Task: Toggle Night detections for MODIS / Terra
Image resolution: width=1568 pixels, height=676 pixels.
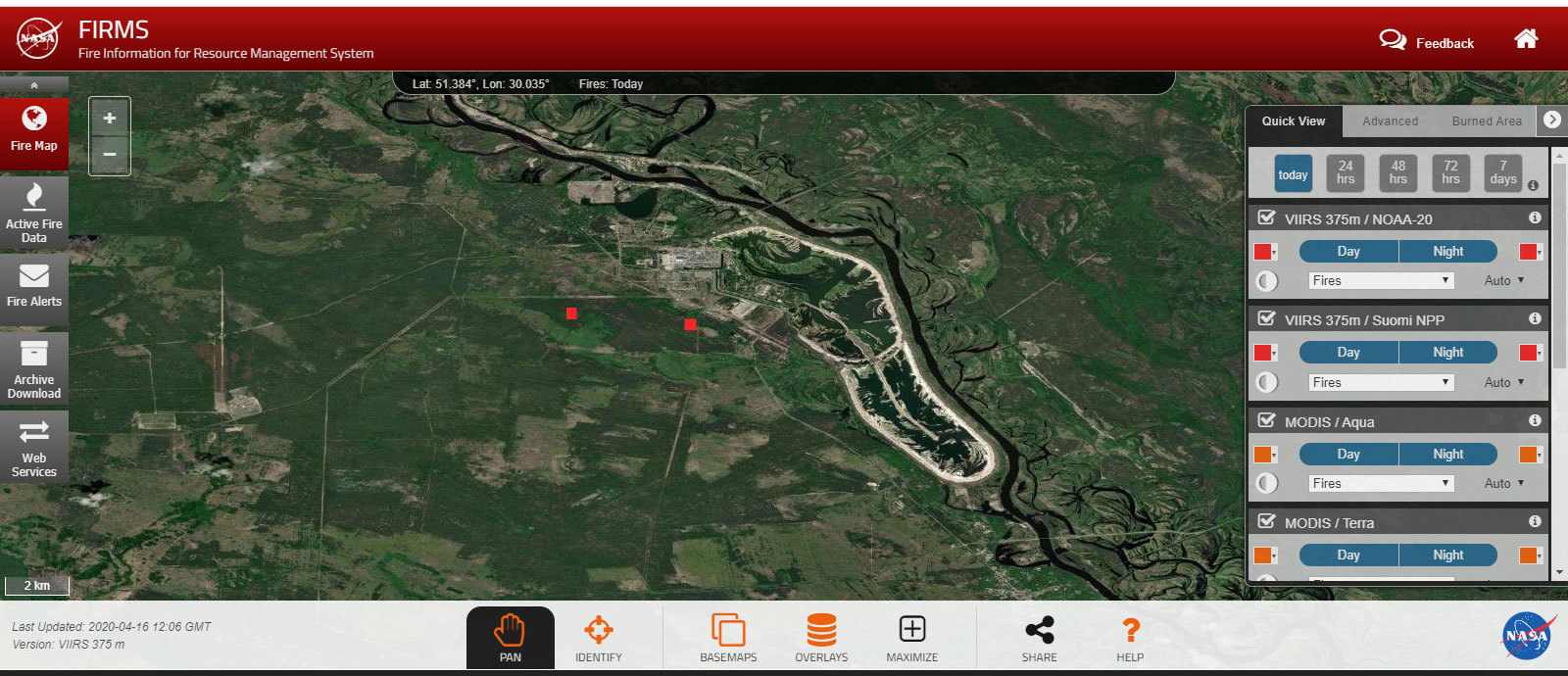Action: click(x=1448, y=555)
